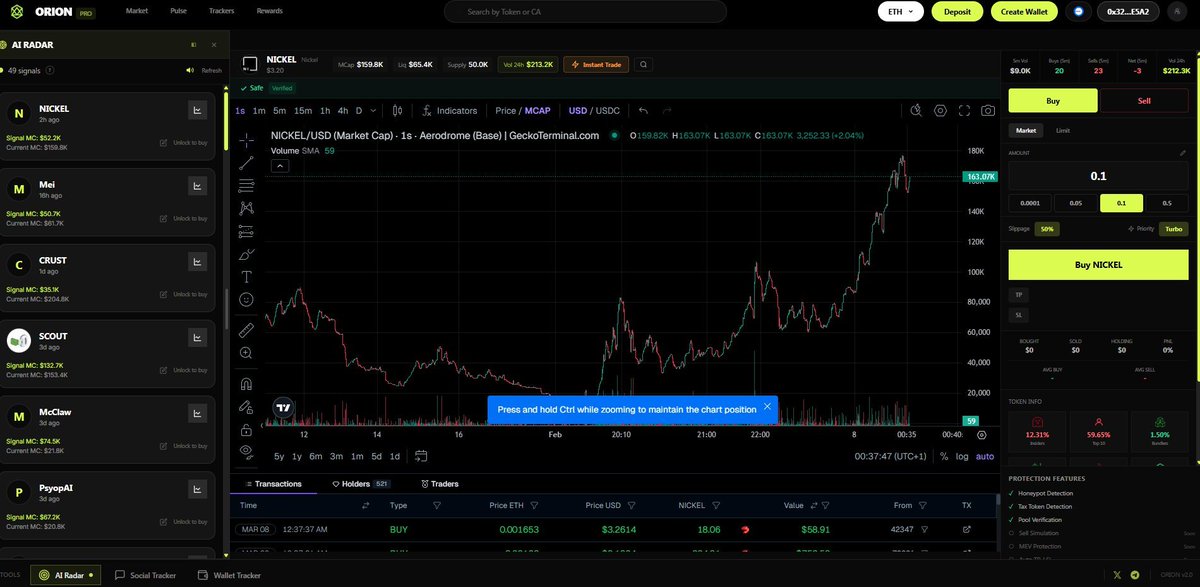Expand the timeframe dropdown arrow after D
1200x587 pixels.
pos(373,110)
